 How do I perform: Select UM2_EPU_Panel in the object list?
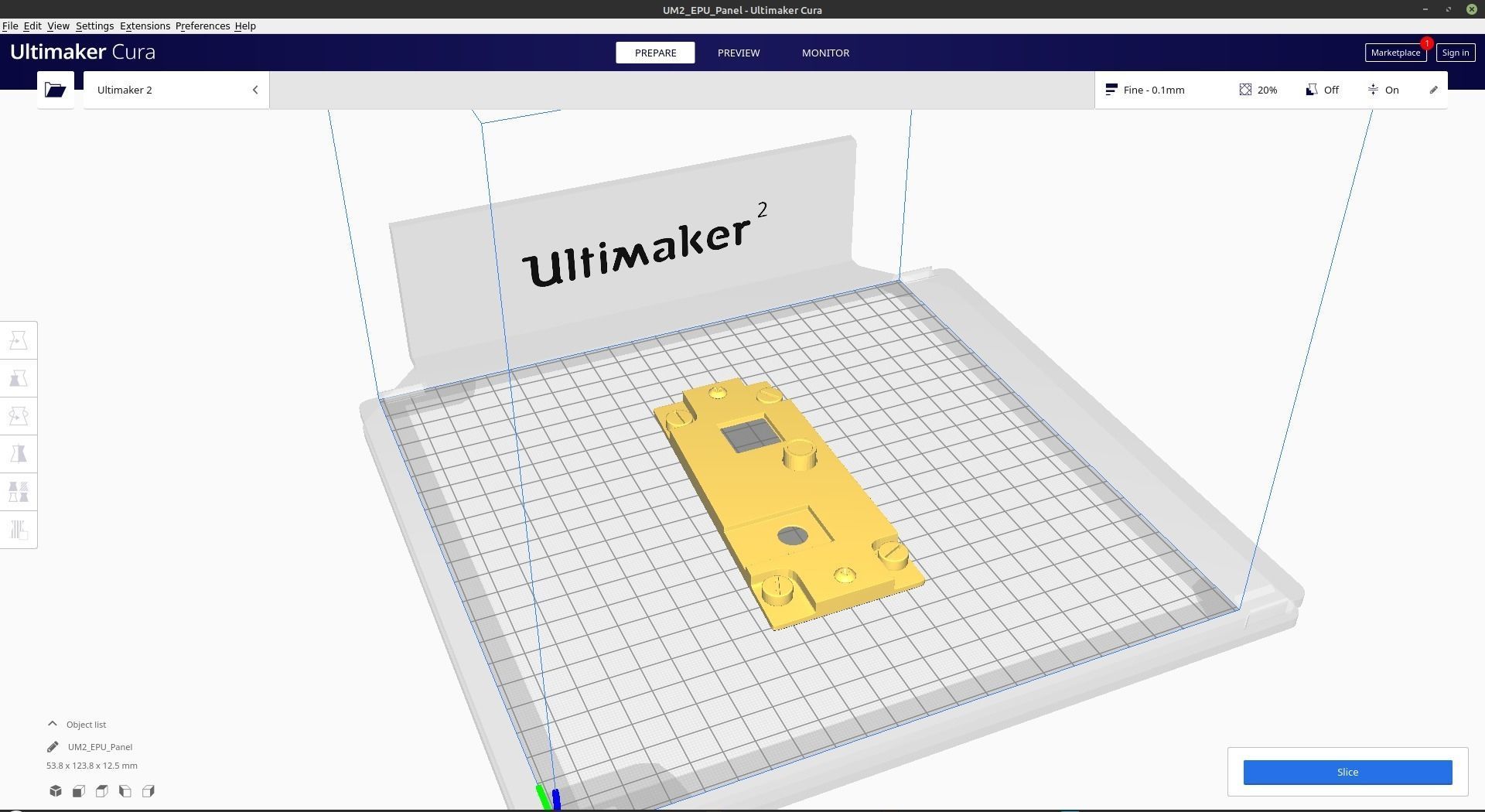pyautogui.click(x=100, y=747)
